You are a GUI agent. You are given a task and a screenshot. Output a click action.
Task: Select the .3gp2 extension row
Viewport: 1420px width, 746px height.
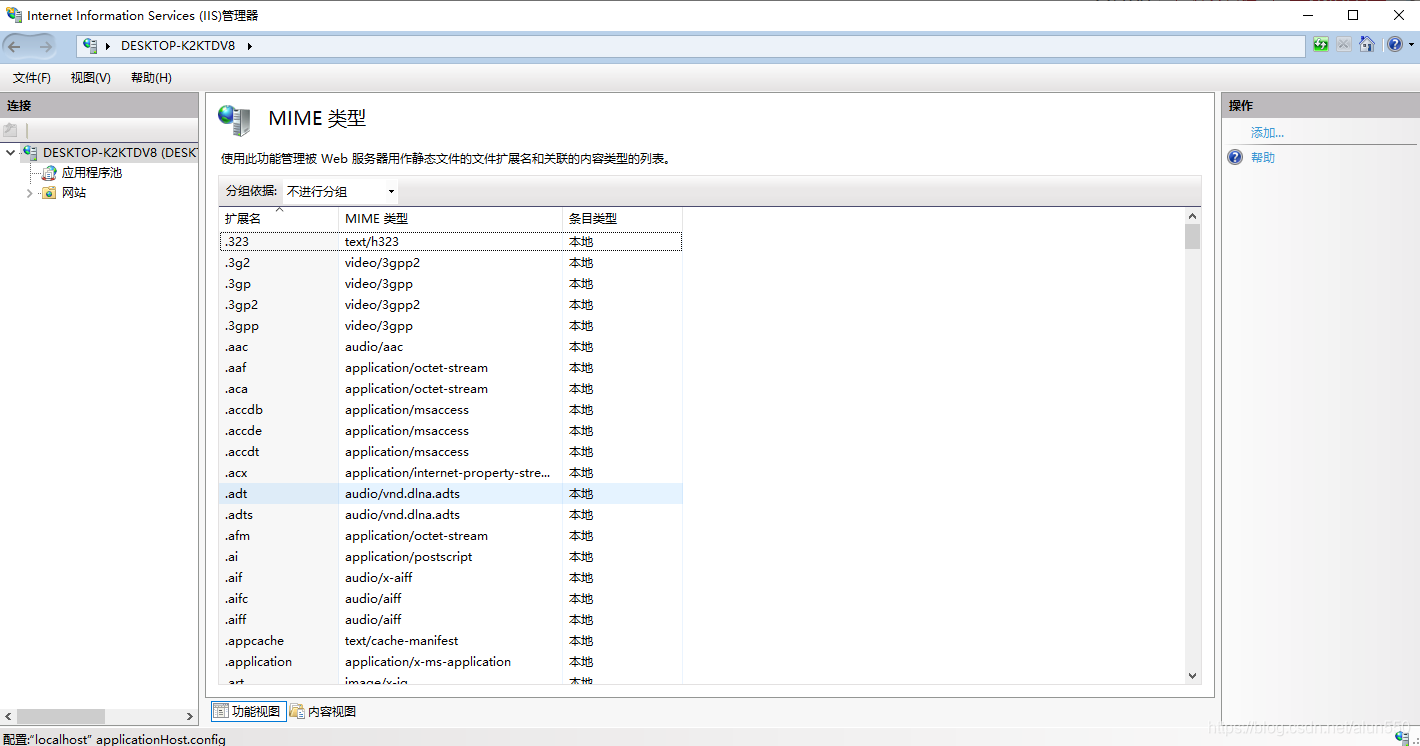tap(451, 305)
